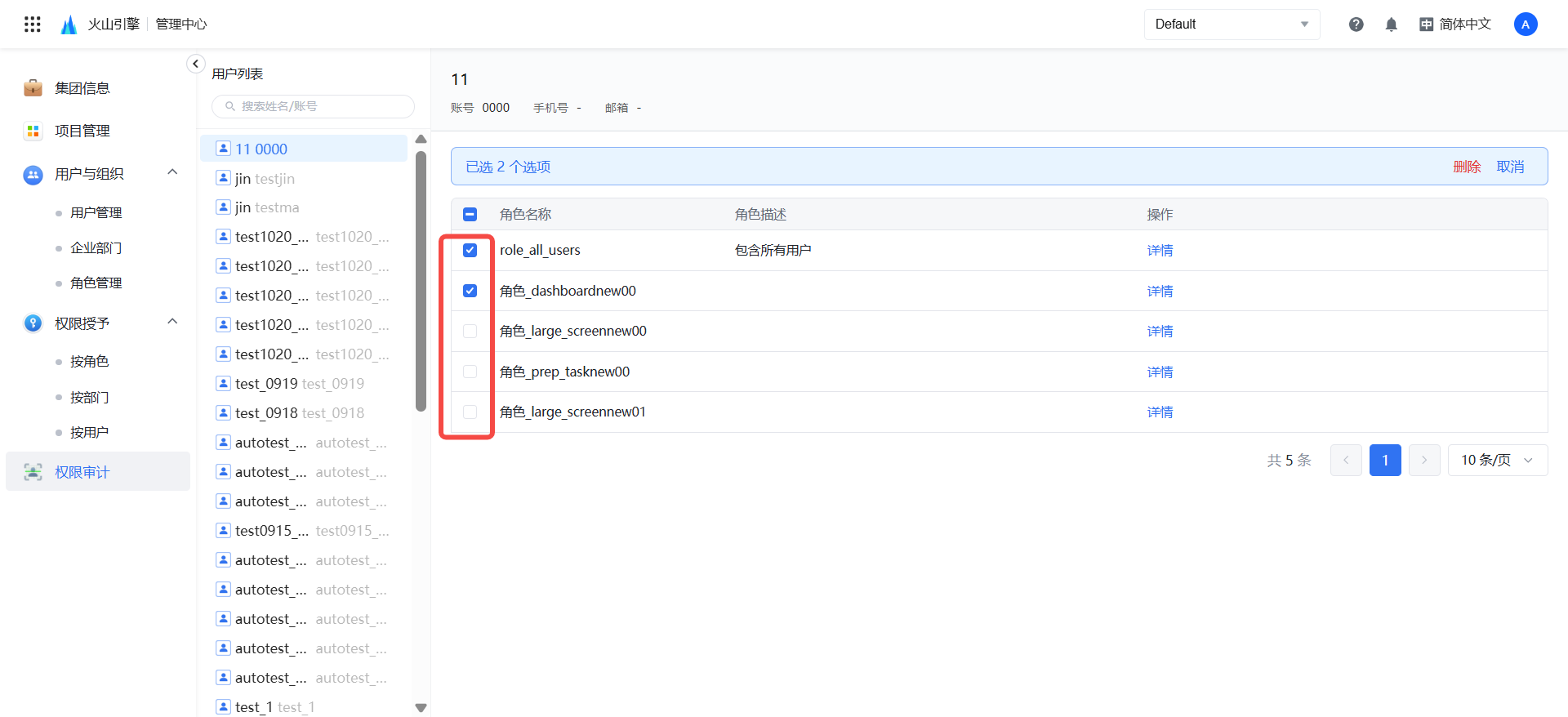The image size is (1568, 717).
Task: Click the user list scroll-up arrow
Action: tap(421, 139)
